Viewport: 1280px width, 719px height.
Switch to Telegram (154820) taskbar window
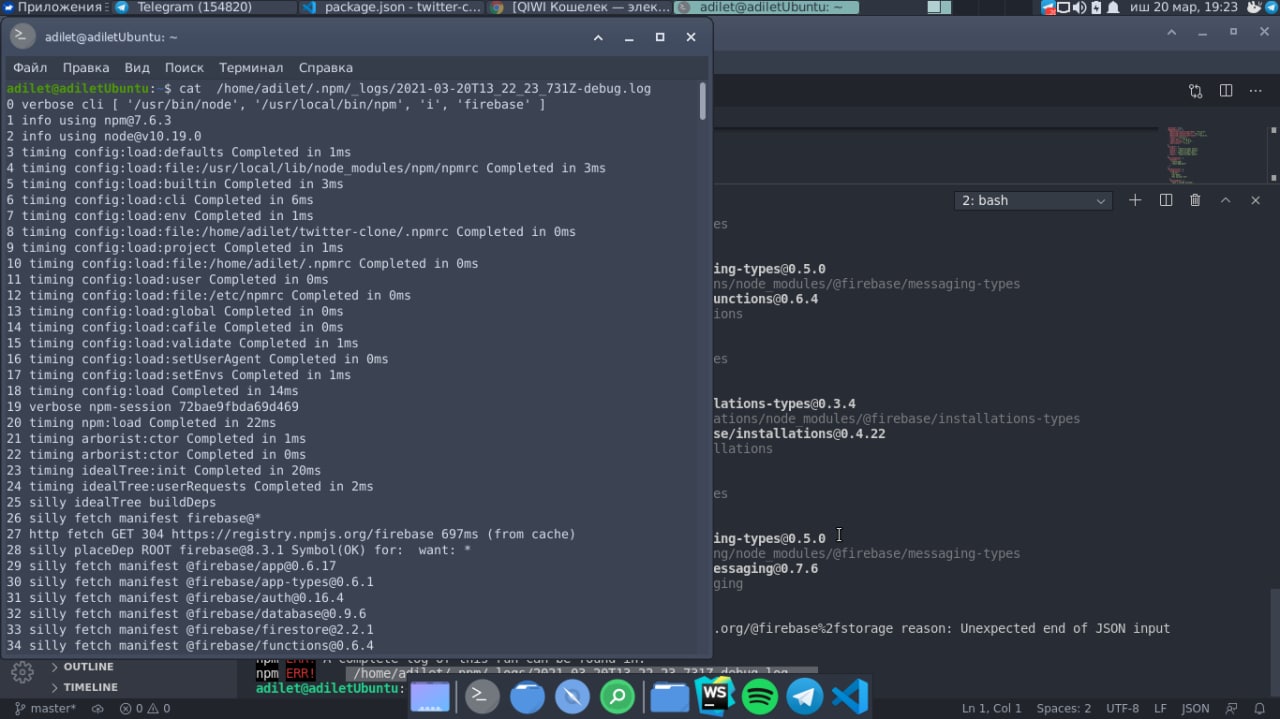[x=204, y=7]
